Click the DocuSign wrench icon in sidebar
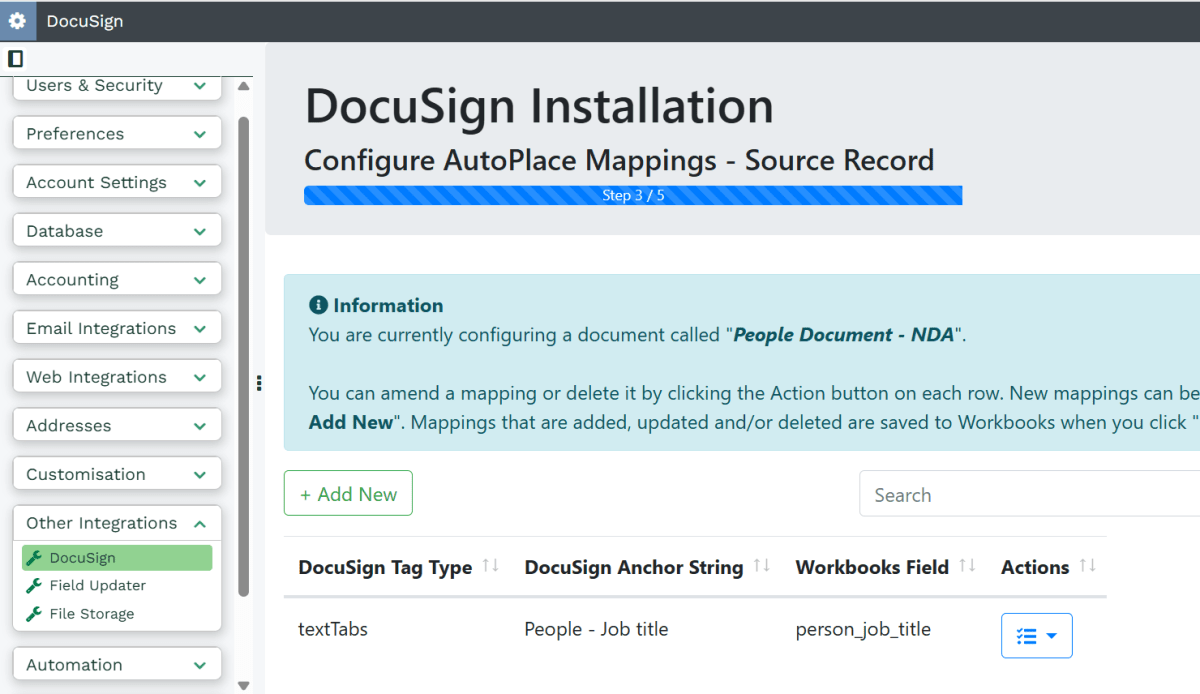This screenshot has height=694, width=1200. point(34,558)
